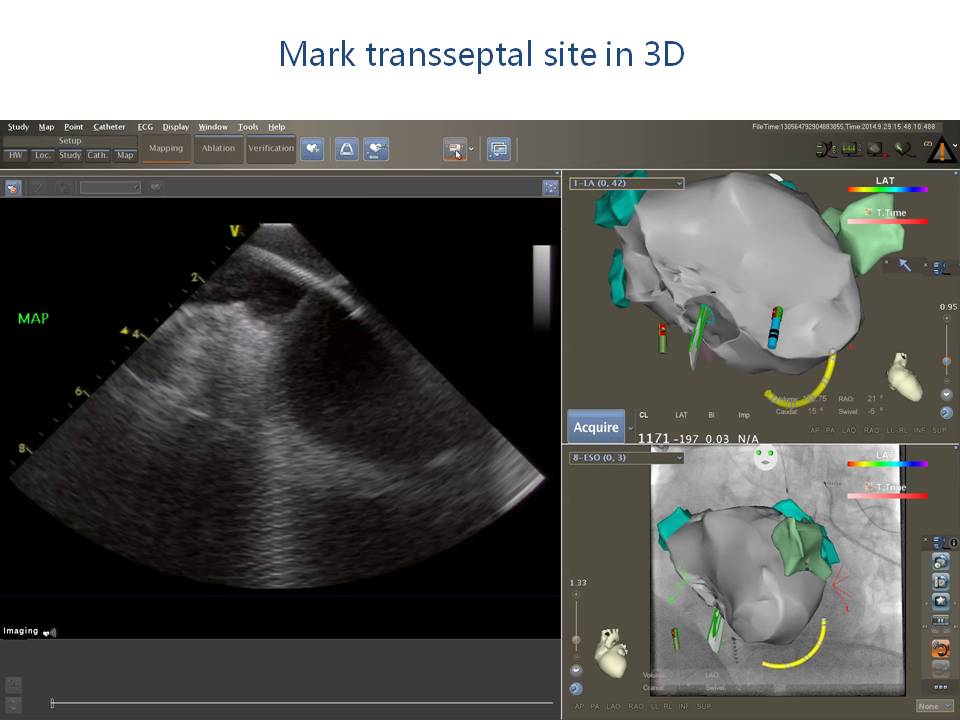Switch to the Ablation tab
This screenshot has height=720, width=960.
coord(218,149)
